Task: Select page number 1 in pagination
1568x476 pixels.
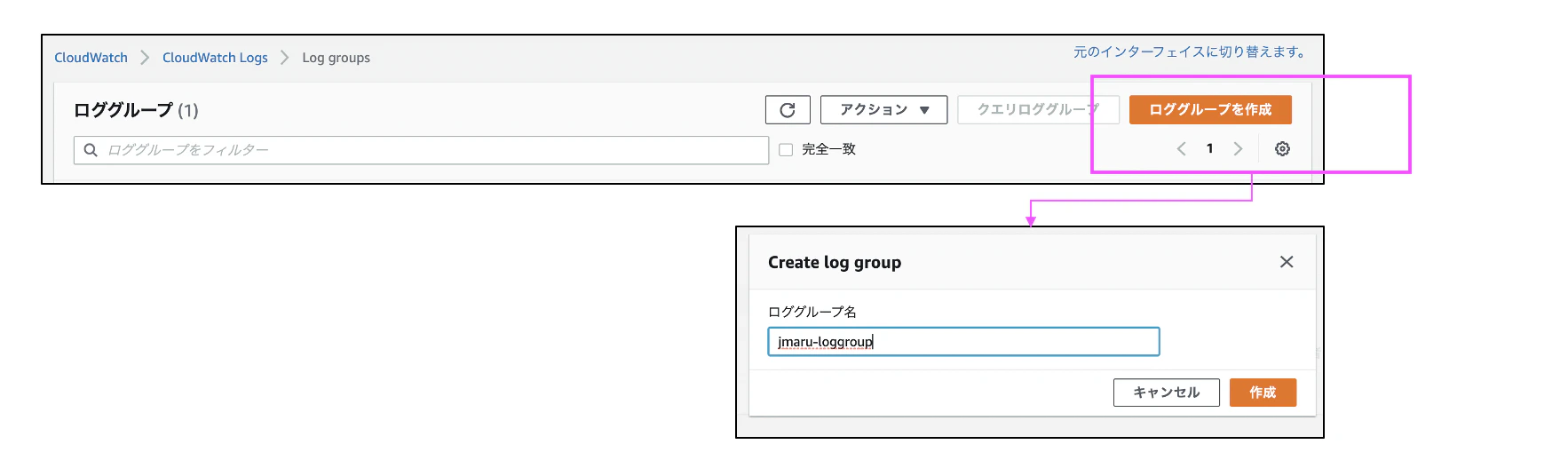Action: point(1209,149)
